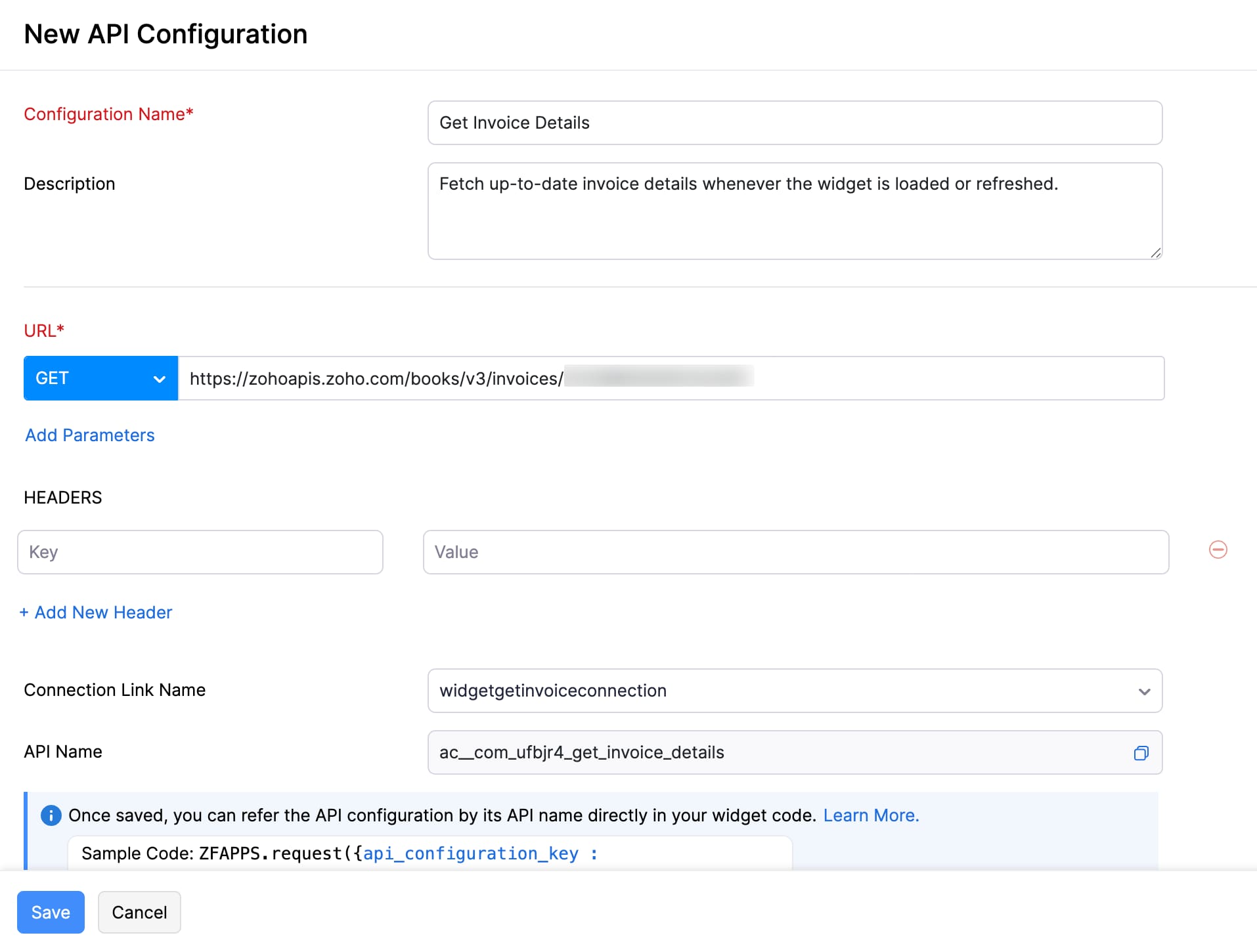Expand the Connection Link Name dropdown
Image resolution: width=1257 pixels, height=952 pixels.
(1145, 691)
